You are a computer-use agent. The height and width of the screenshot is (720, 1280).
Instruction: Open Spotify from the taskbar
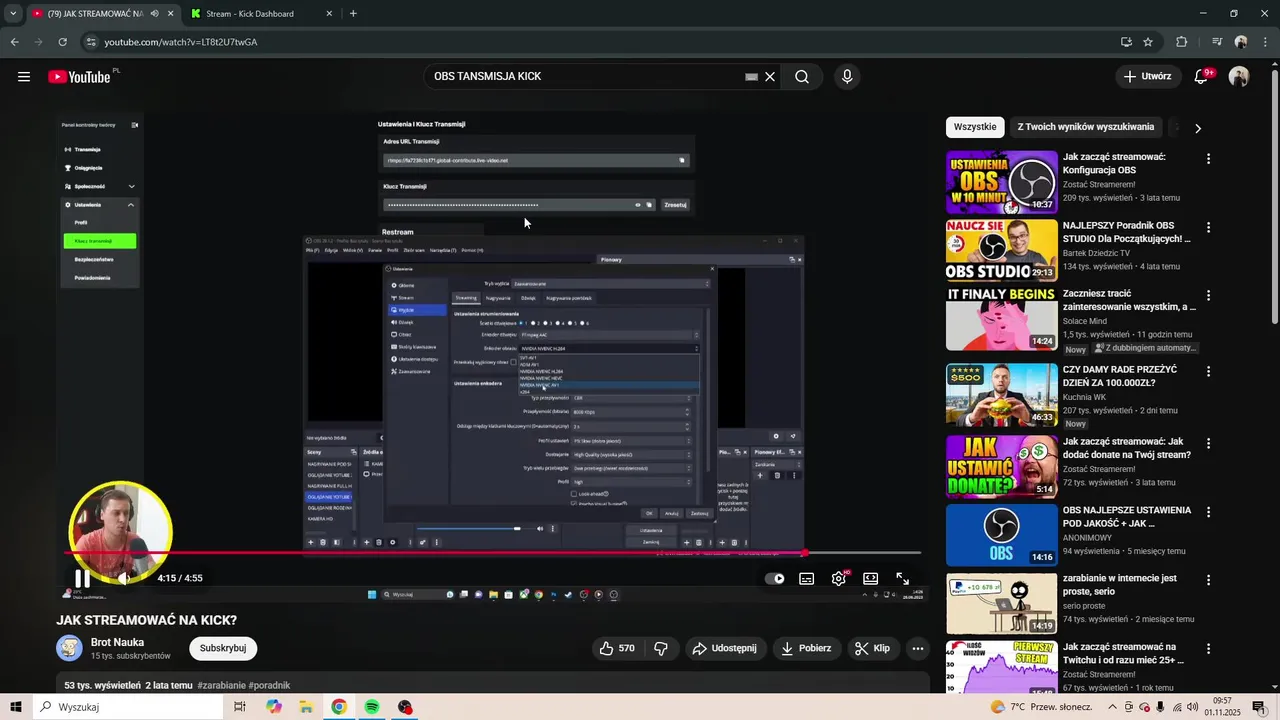[372, 707]
